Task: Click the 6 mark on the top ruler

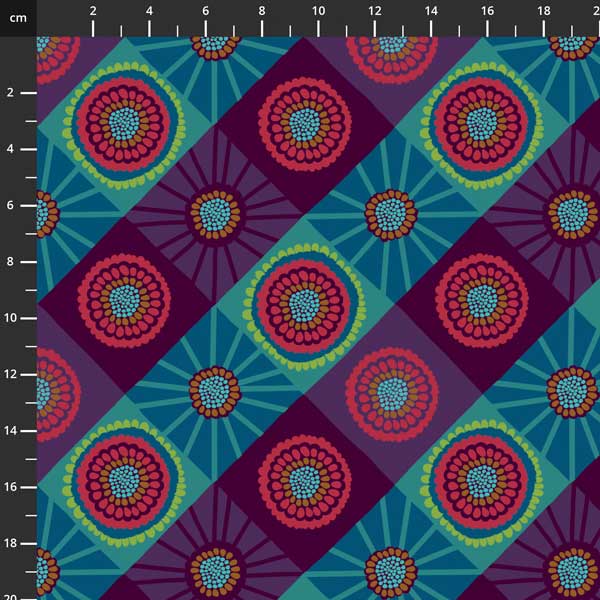Action: (x=206, y=11)
